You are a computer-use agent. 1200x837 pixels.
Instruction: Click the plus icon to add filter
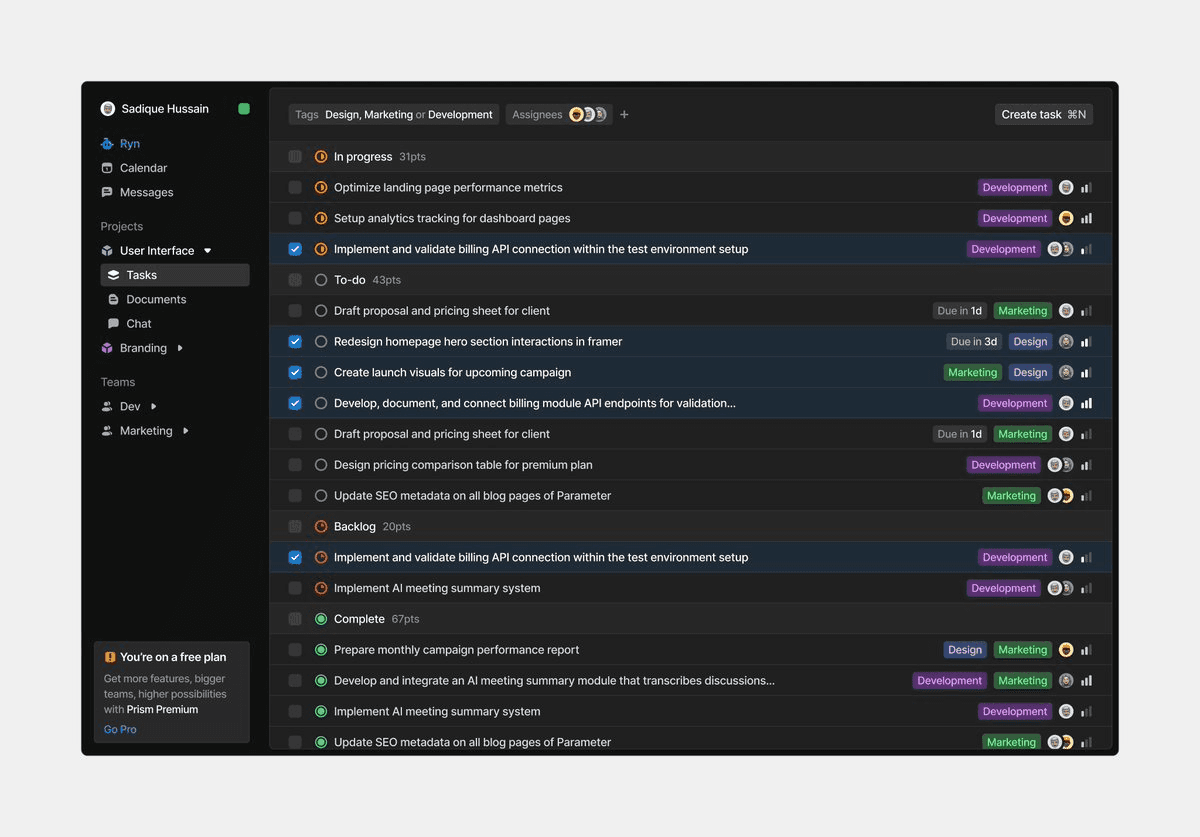(x=624, y=115)
